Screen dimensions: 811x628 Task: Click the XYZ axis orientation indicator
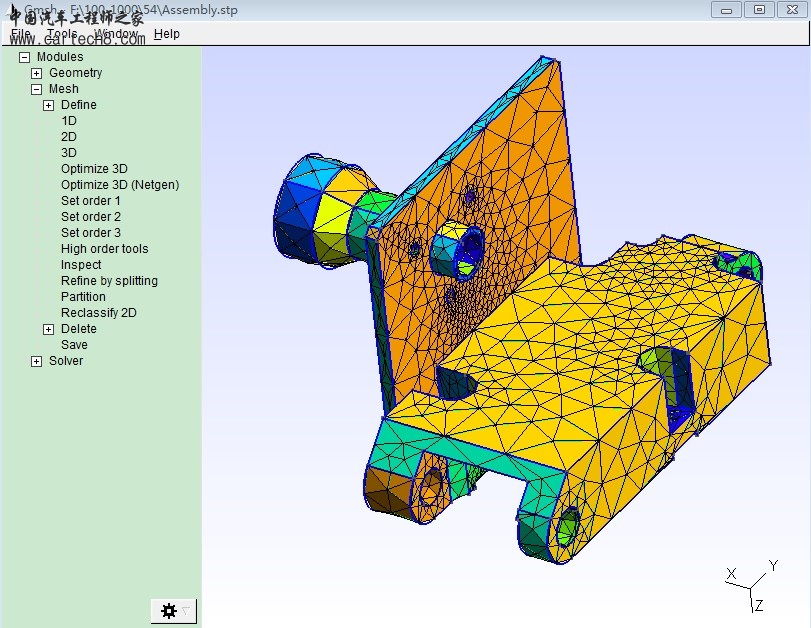click(x=751, y=587)
